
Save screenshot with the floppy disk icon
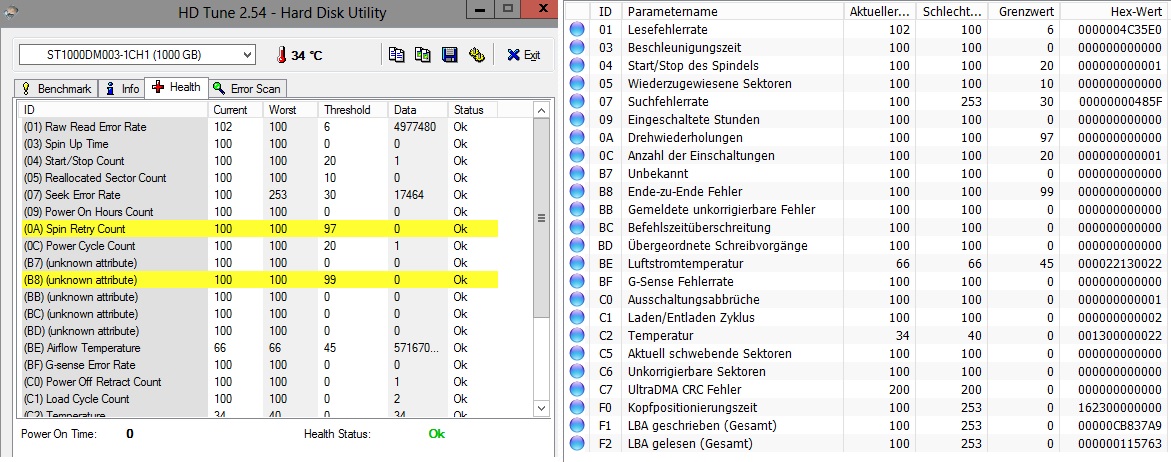449,54
